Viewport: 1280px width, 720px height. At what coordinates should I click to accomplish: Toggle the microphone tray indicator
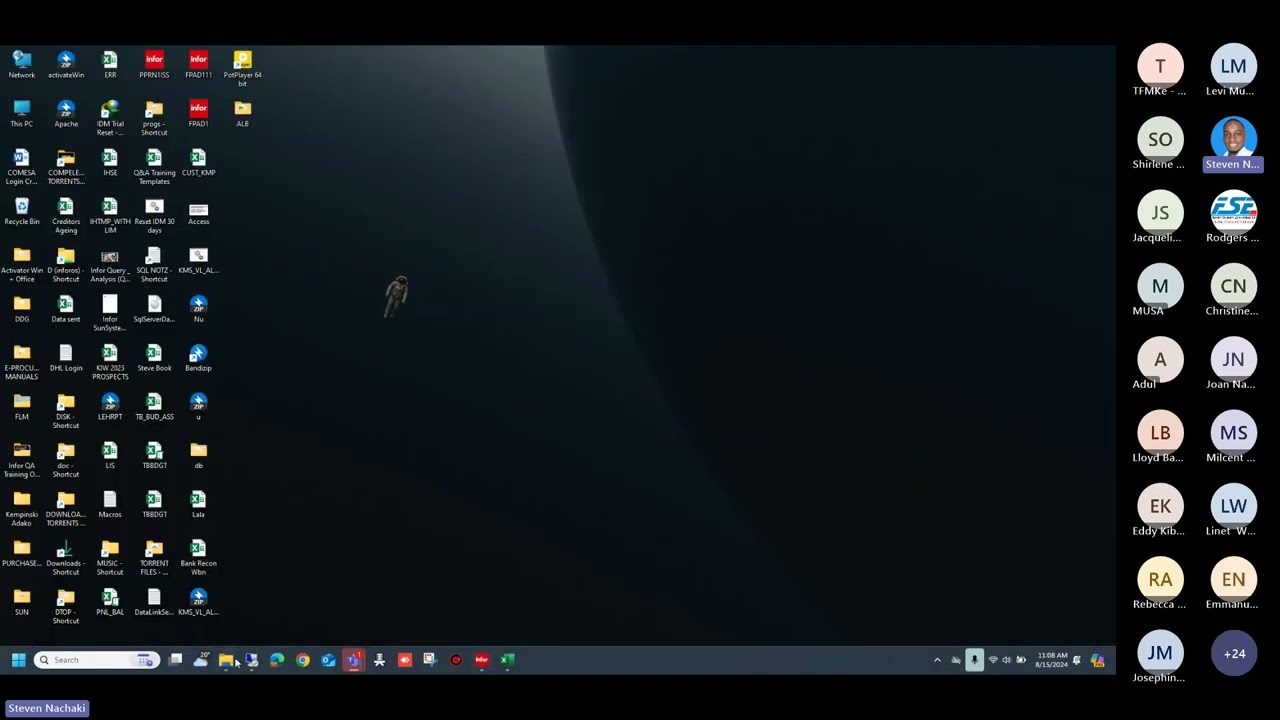974,660
